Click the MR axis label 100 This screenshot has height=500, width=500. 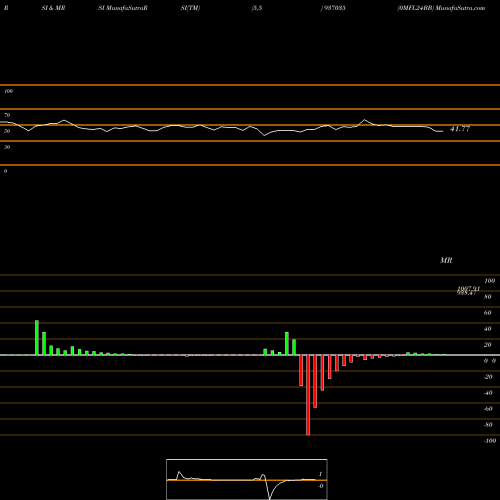click(x=489, y=281)
